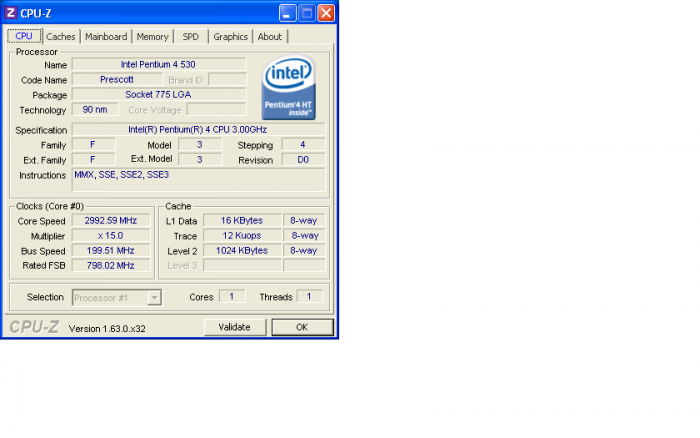The image size is (700, 438).
Task: Click the Validate button
Action: coord(235,327)
